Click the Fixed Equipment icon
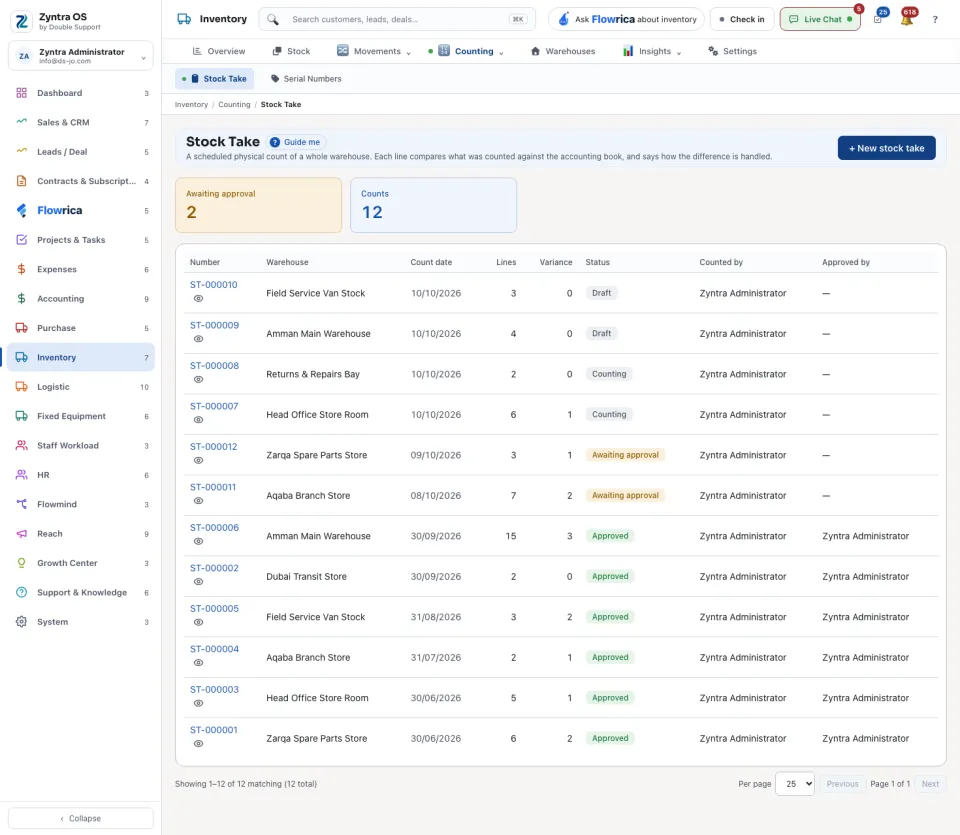The image size is (960, 835). click(21, 416)
